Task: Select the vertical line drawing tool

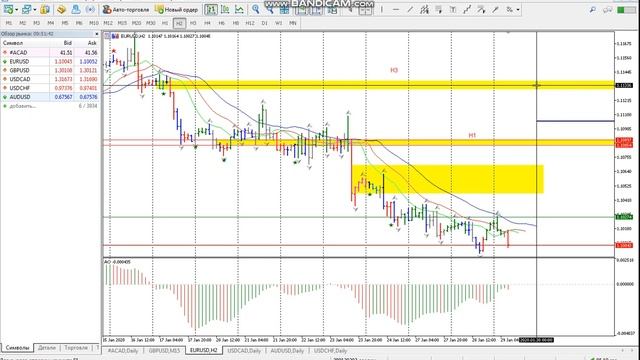Action: pyautogui.click(x=382, y=9)
